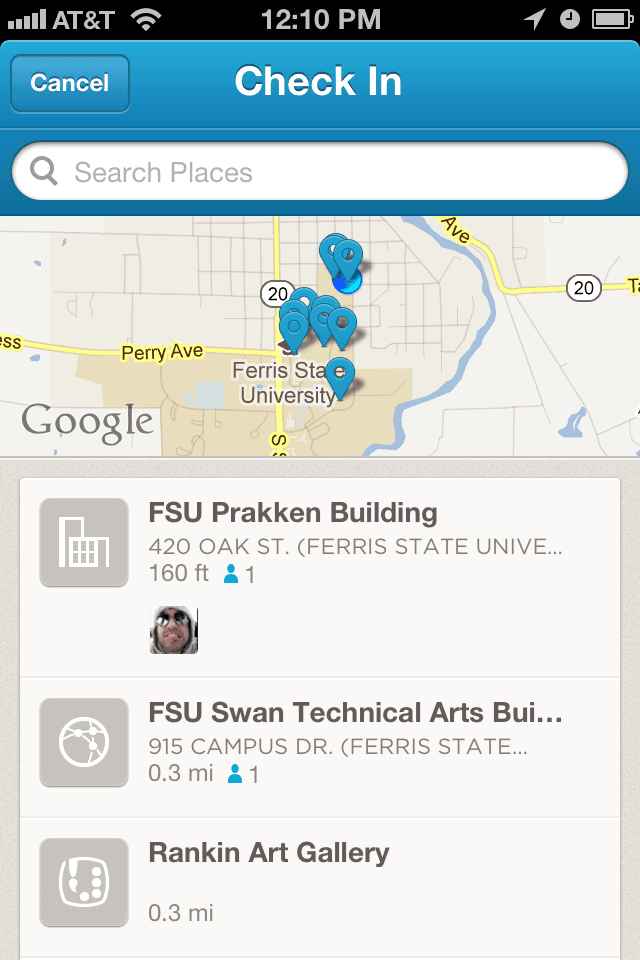Tap the search magnifier icon
The height and width of the screenshot is (960, 640).
[x=45, y=172]
